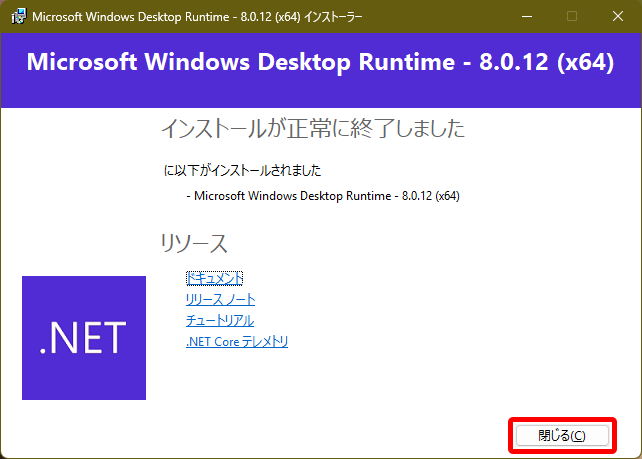Click the disabled maximize button
642x459 pixels.
tap(572, 16)
